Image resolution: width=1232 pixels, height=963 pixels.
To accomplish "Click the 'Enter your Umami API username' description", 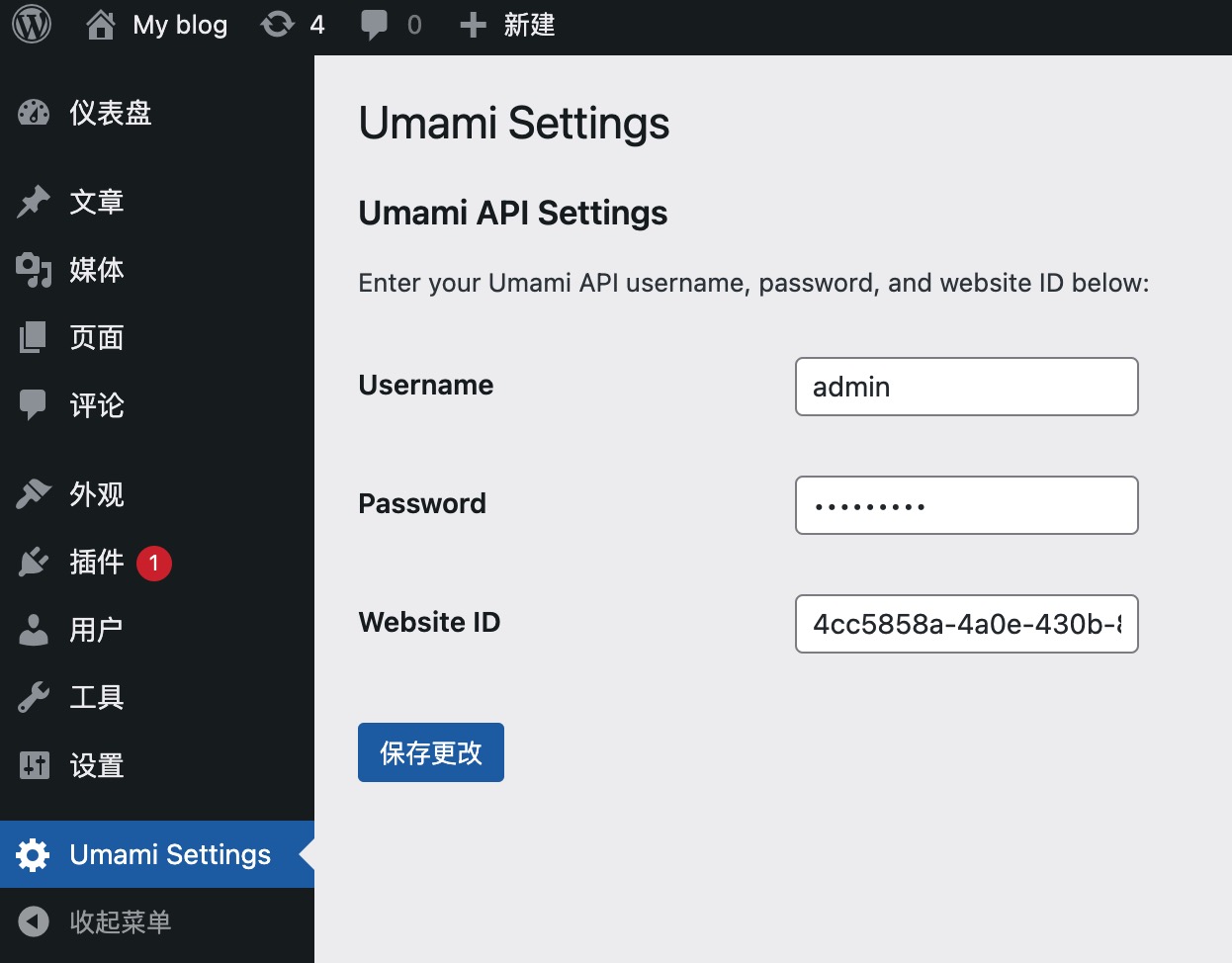I will pyautogui.click(x=753, y=283).
